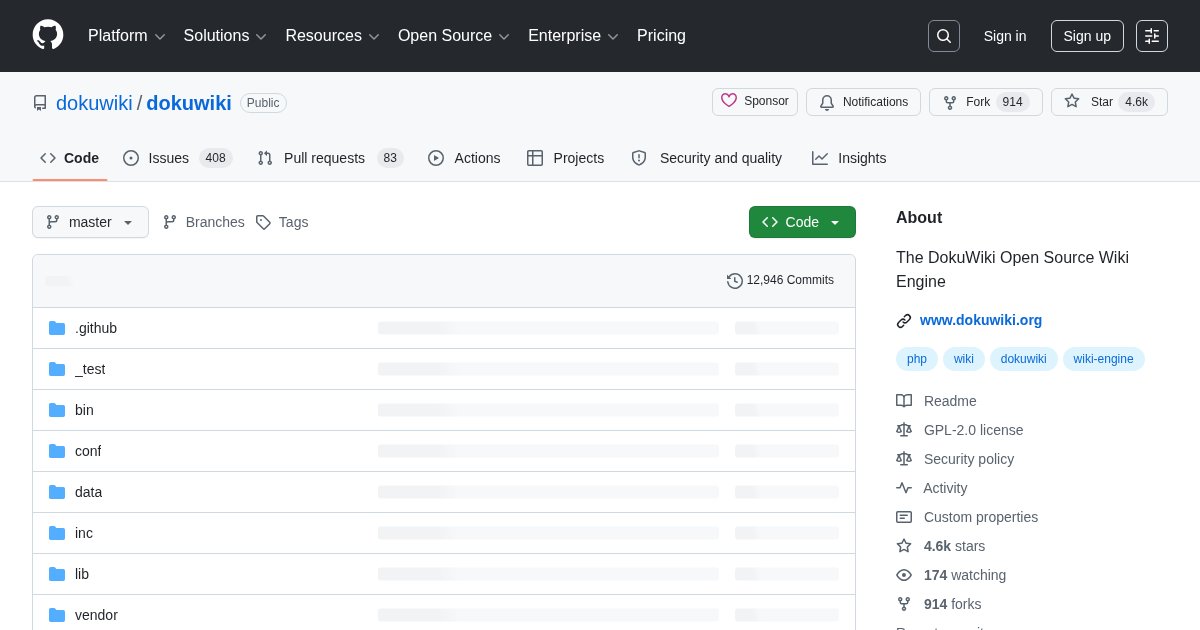Expand the Platform menu

click(x=126, y=36)
